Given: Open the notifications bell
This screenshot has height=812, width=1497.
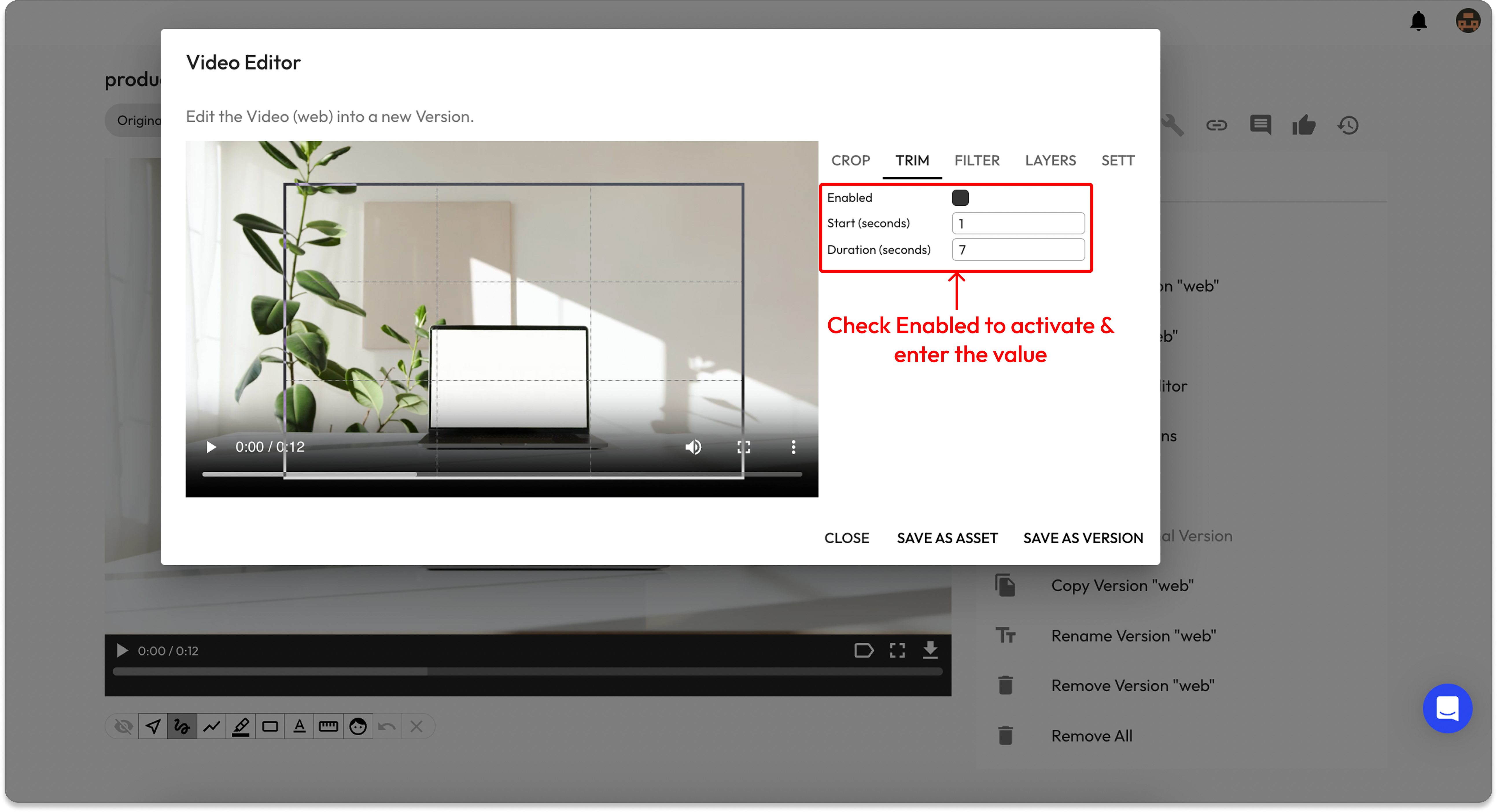Looking at the screenshot, I should pyautogui.click(x=1418, y=21).
